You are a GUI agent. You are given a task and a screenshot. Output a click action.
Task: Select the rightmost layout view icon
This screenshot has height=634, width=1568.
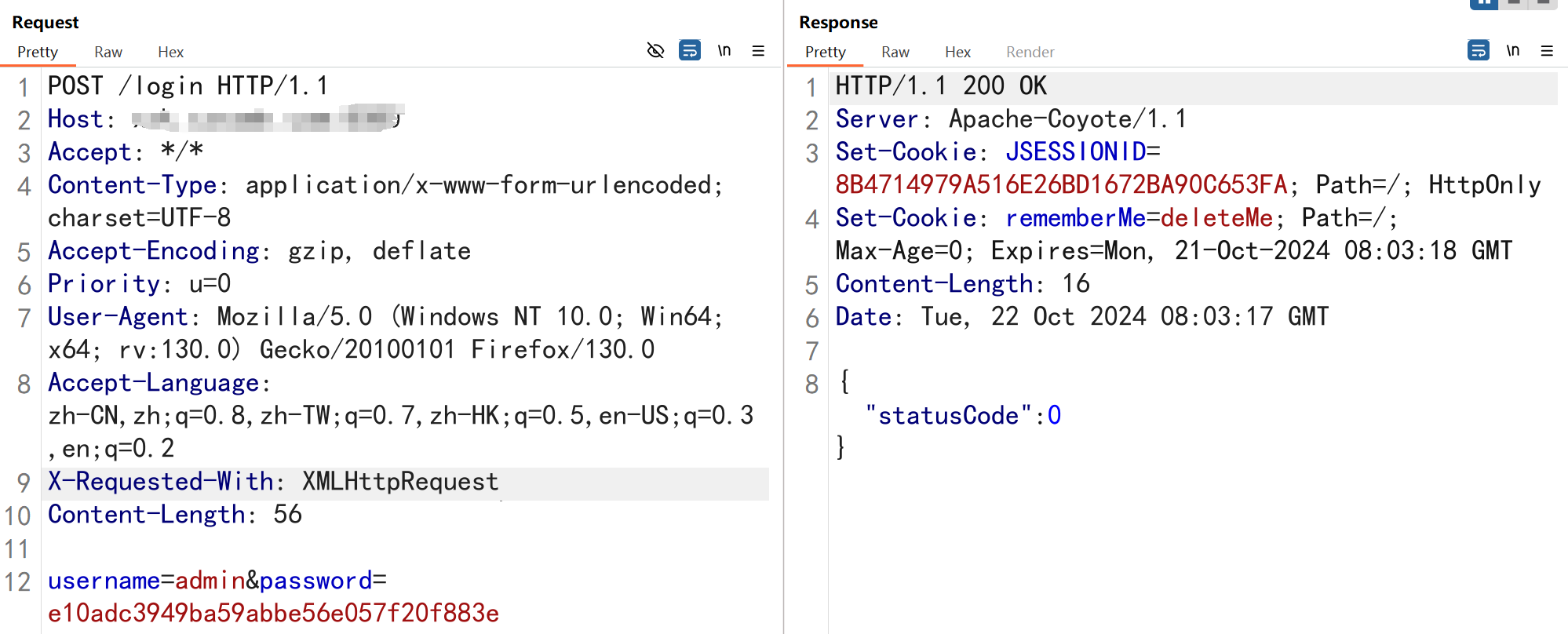(x=1543, y=4)
